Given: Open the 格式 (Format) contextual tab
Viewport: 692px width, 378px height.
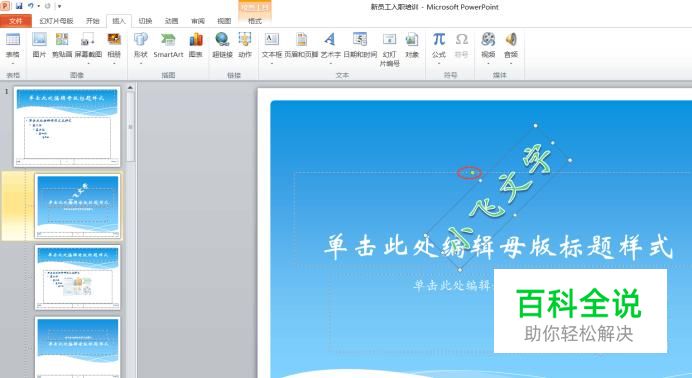Looking at the screenshot, I should (255, 21).
